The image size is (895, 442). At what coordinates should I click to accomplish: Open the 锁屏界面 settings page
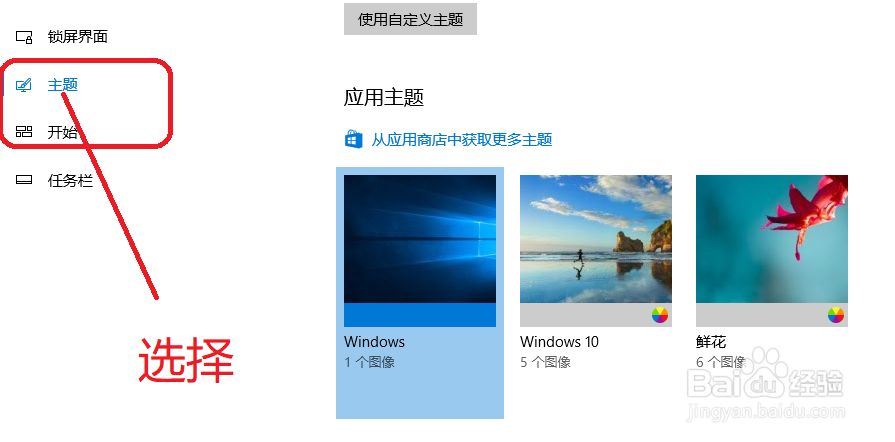(78, 37)
